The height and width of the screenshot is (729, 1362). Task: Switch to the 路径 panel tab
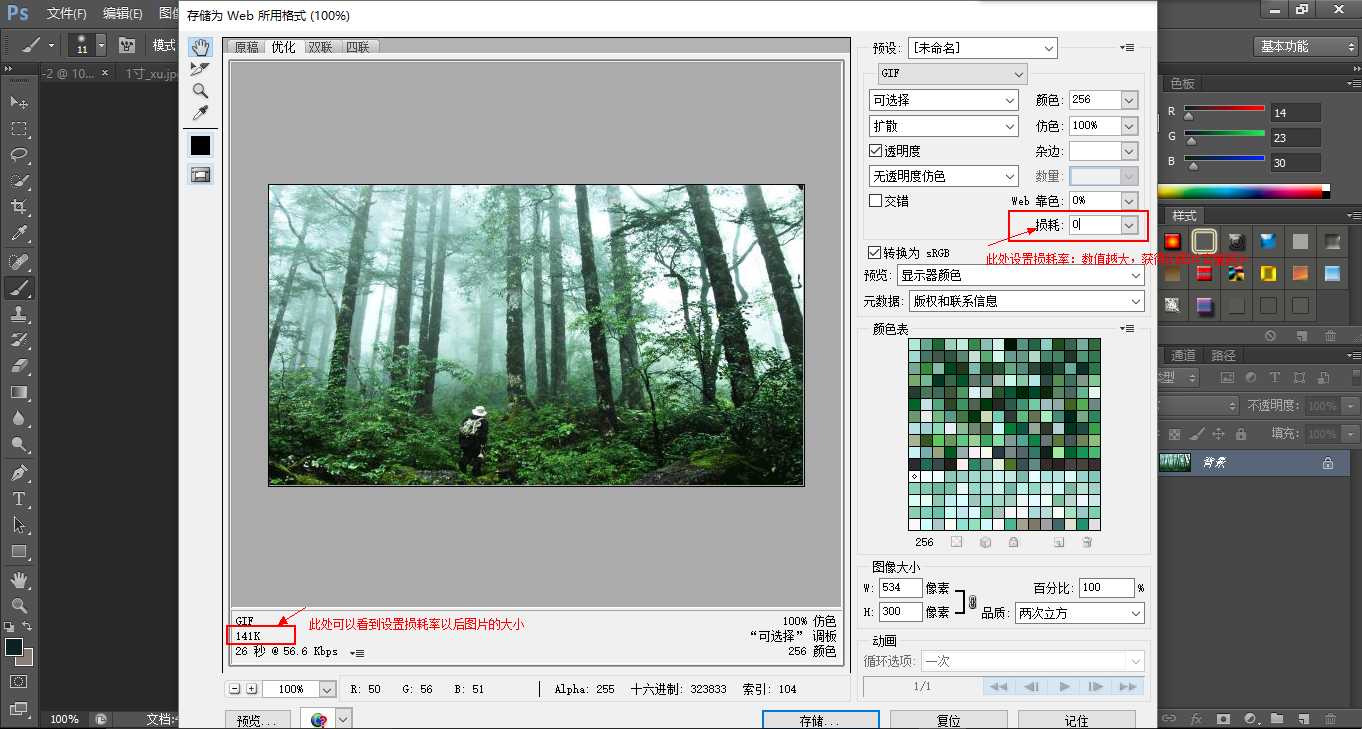1223,355
